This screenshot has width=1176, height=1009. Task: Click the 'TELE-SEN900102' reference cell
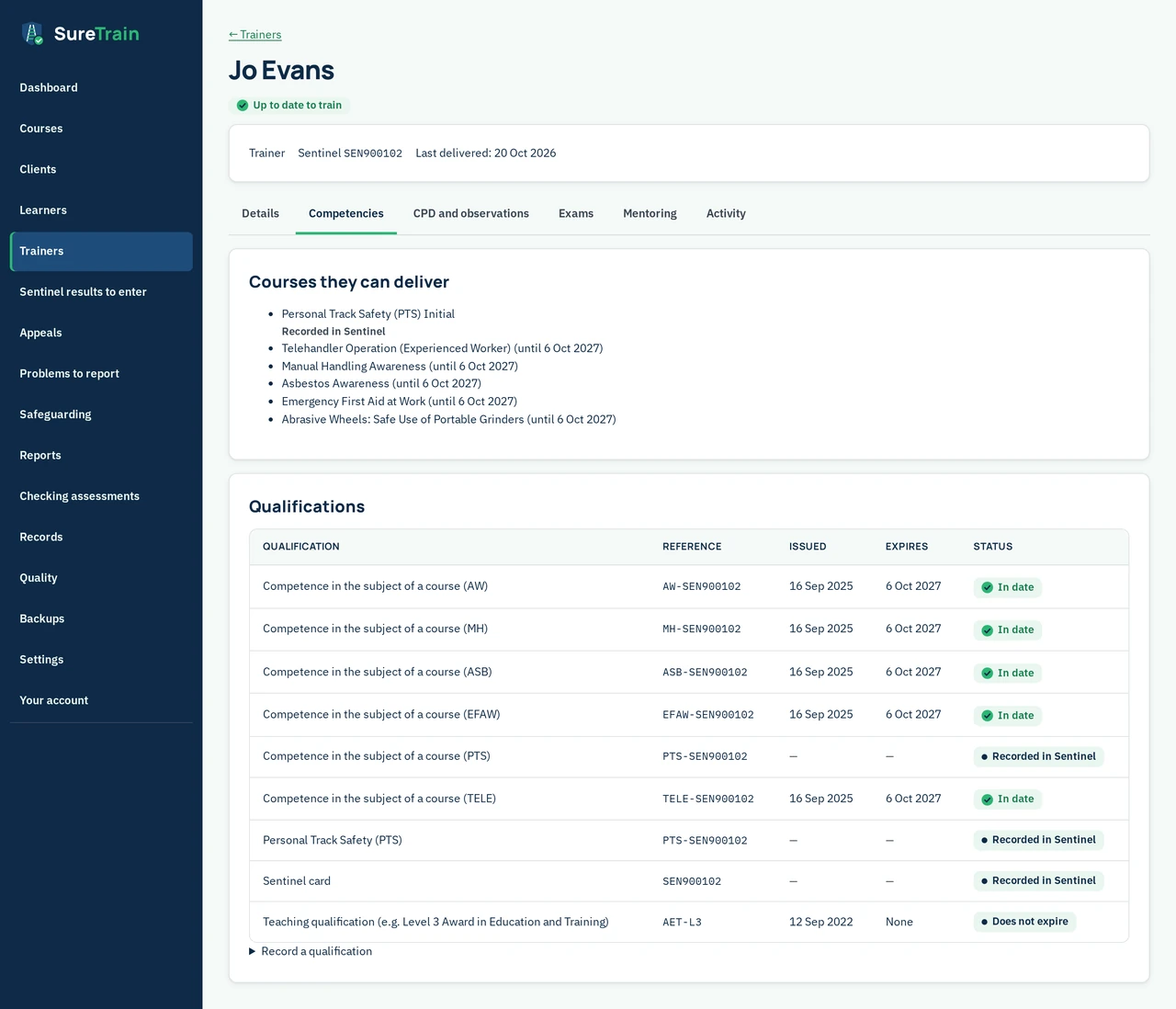point(708,799)
